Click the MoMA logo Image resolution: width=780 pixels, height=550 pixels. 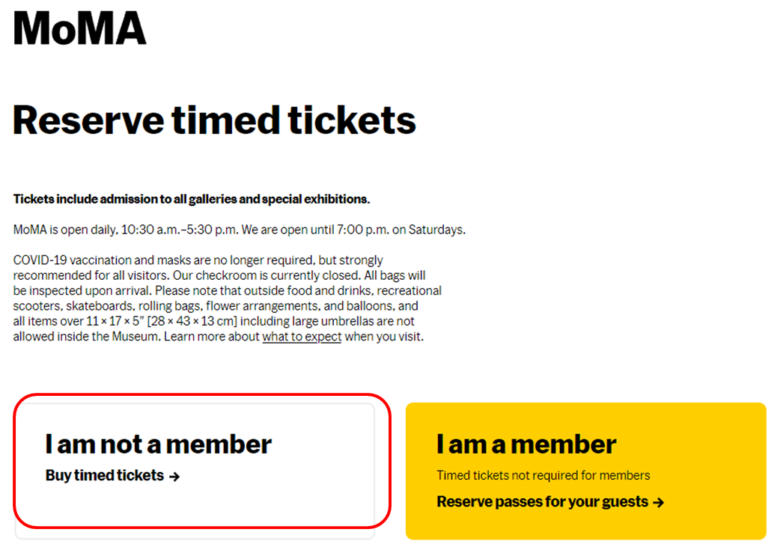click(79, 27)
